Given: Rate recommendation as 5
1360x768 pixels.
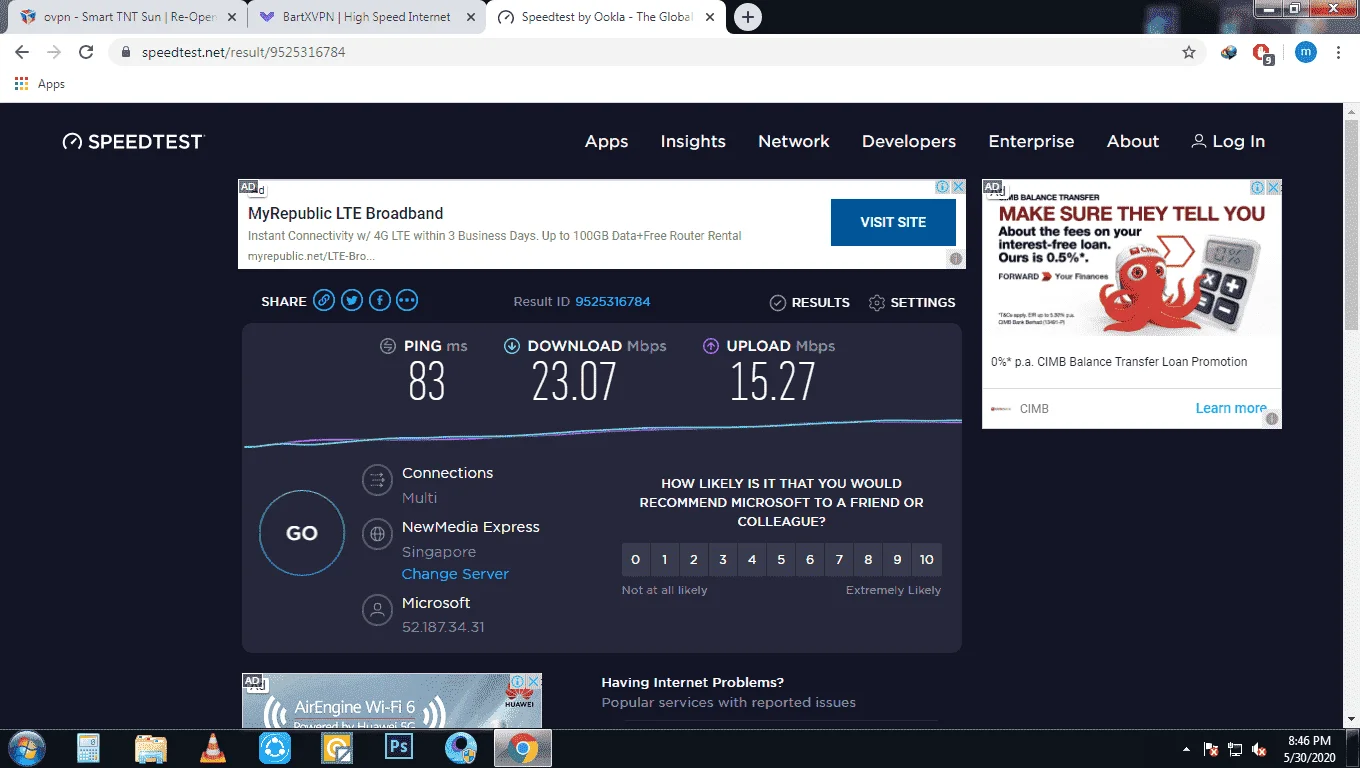Looking at the screenshot, I should tap(781, 560).
